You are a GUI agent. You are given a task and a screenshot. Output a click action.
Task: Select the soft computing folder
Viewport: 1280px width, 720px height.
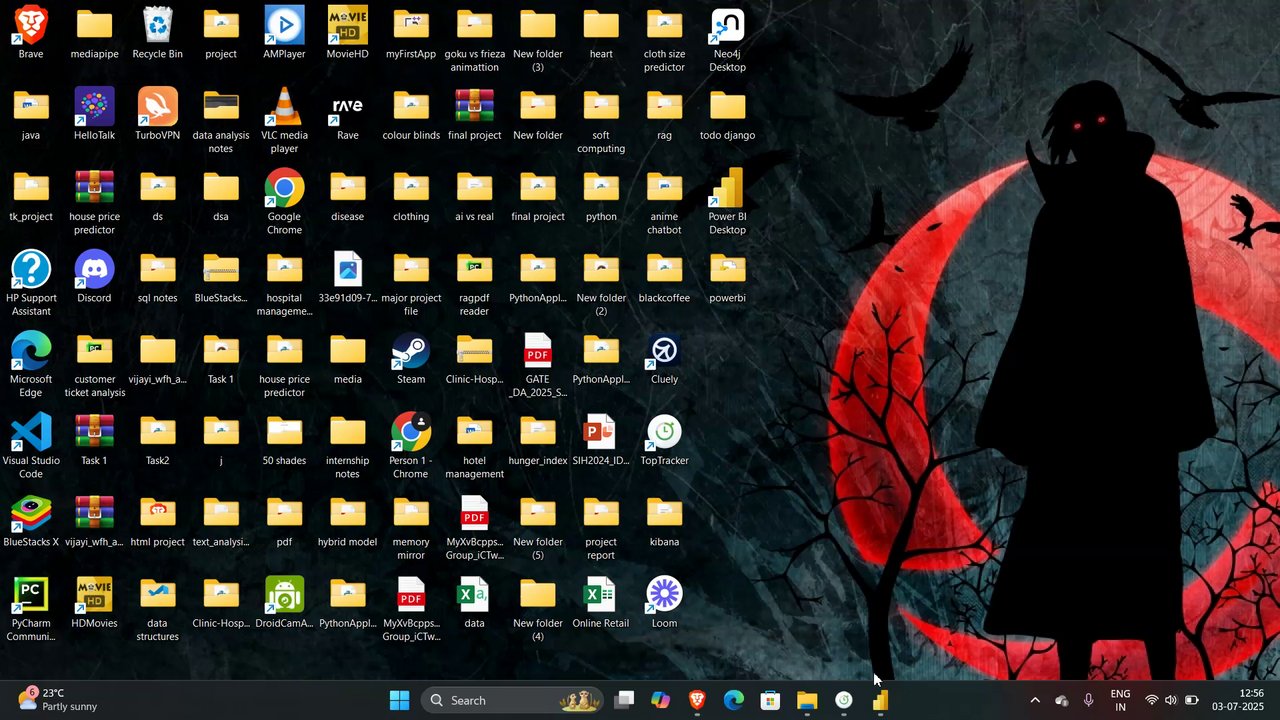pyautogui.click(x=601, y=120)
